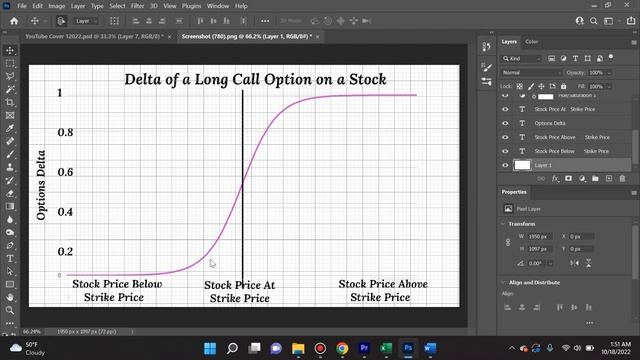Open the Kind filter dropdown
640x360 pixels.
click(x=522, y=59)
